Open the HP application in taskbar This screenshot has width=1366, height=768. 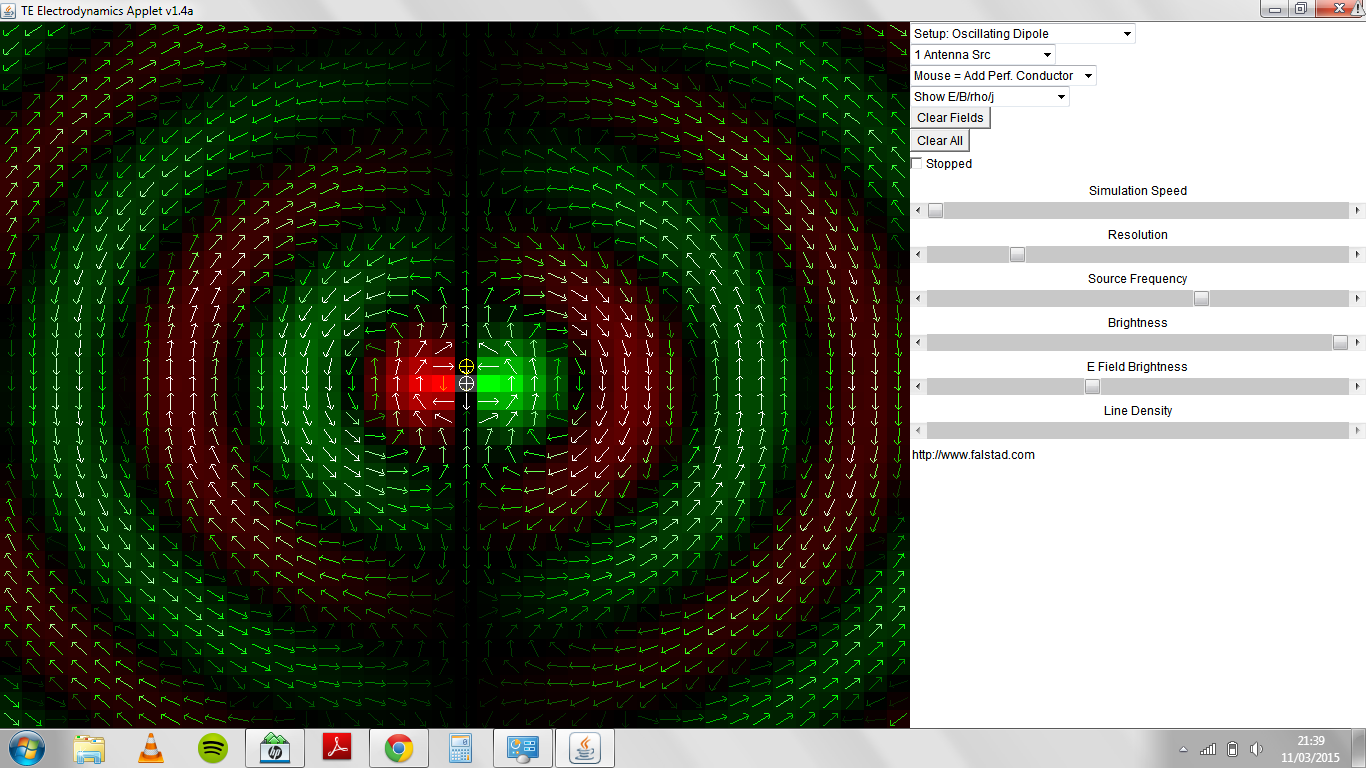coord(275,748)
